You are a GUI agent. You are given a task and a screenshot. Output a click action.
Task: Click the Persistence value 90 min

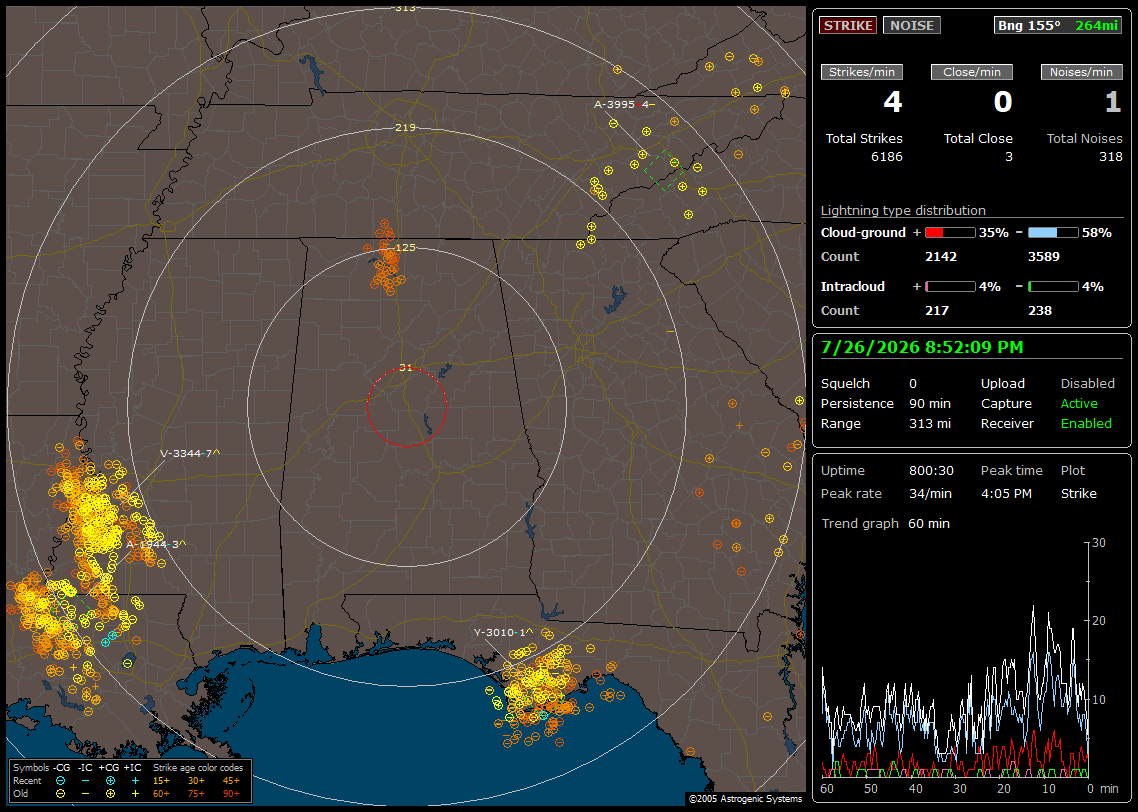pyautogui.click(x=930, y=403)
